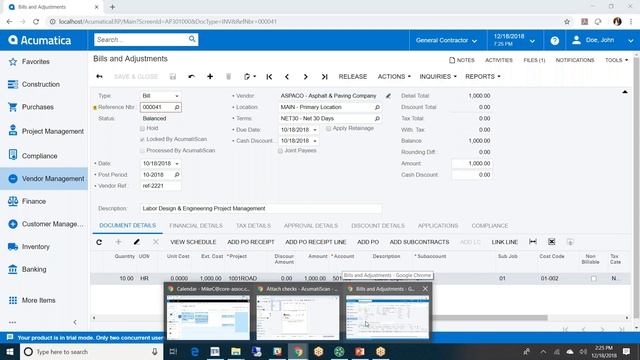Switch to the Approval Details tab
This screenshot has height=360, width=640.
(x=311, y=226)
